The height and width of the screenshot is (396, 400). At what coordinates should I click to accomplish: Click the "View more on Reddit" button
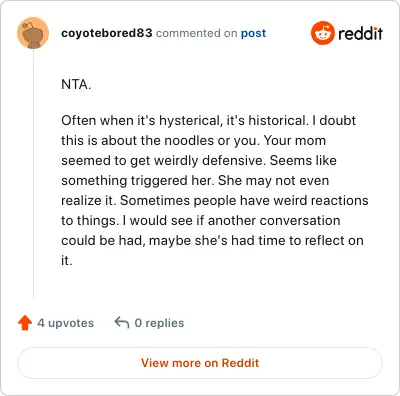(x=200, y=363)
